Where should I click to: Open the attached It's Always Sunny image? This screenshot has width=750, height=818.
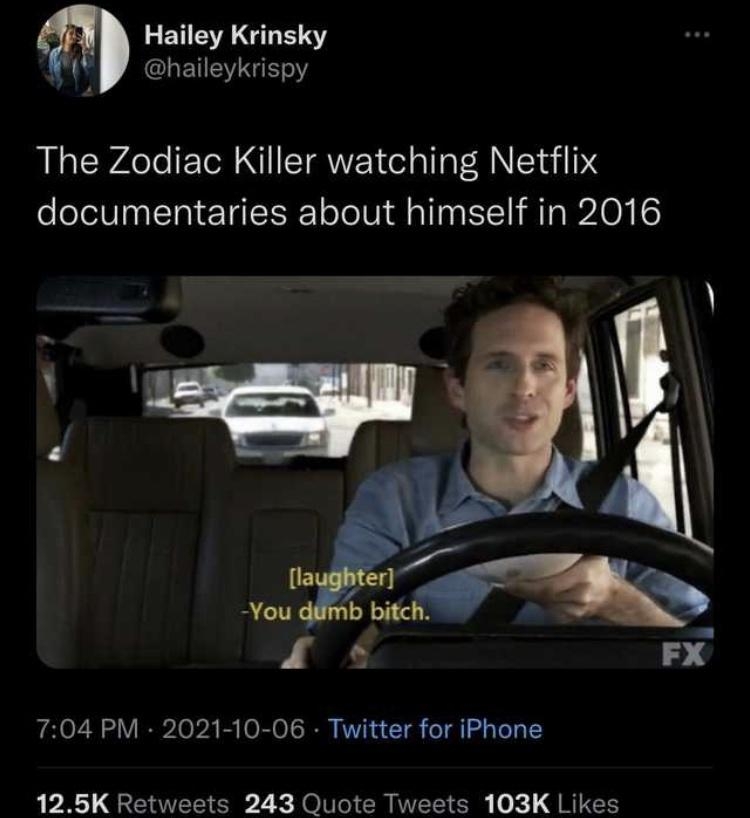point(375,470)
